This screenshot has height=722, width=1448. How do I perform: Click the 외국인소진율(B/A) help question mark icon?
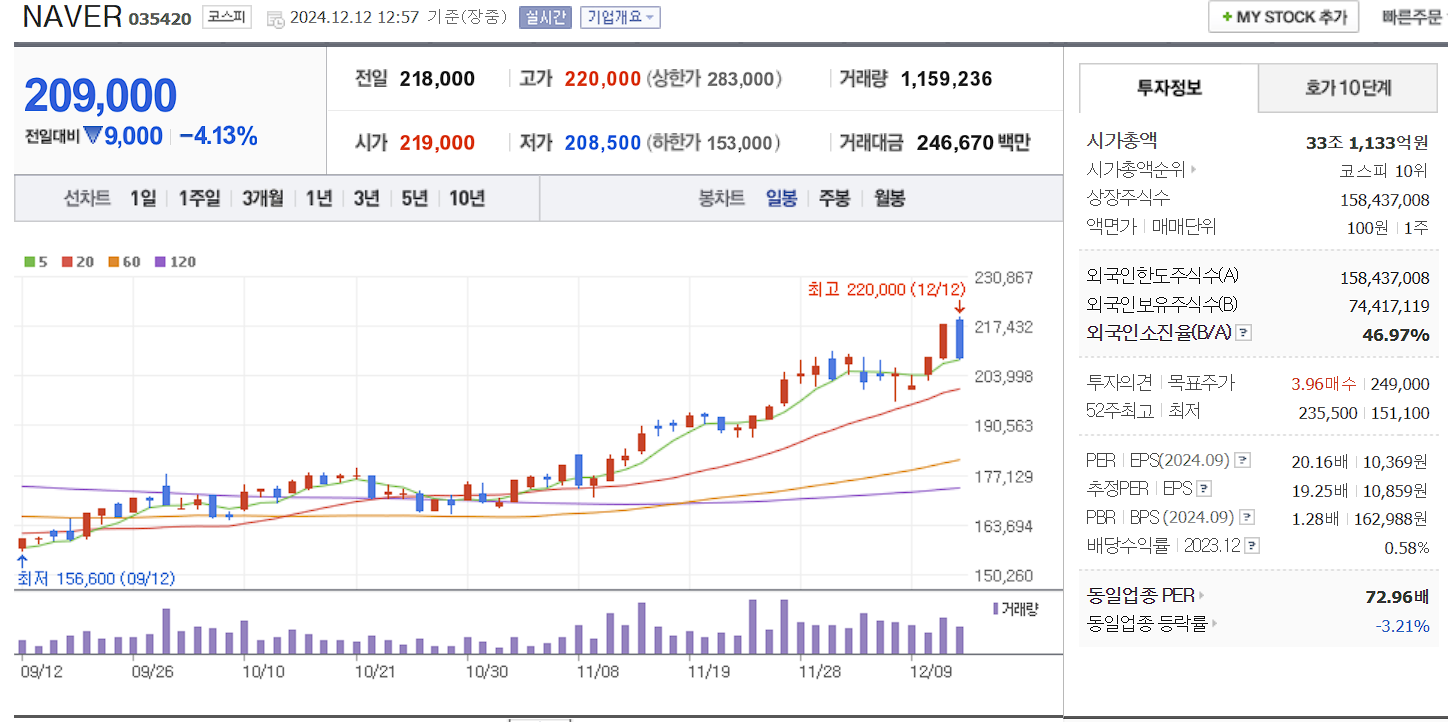(1243, 334)
